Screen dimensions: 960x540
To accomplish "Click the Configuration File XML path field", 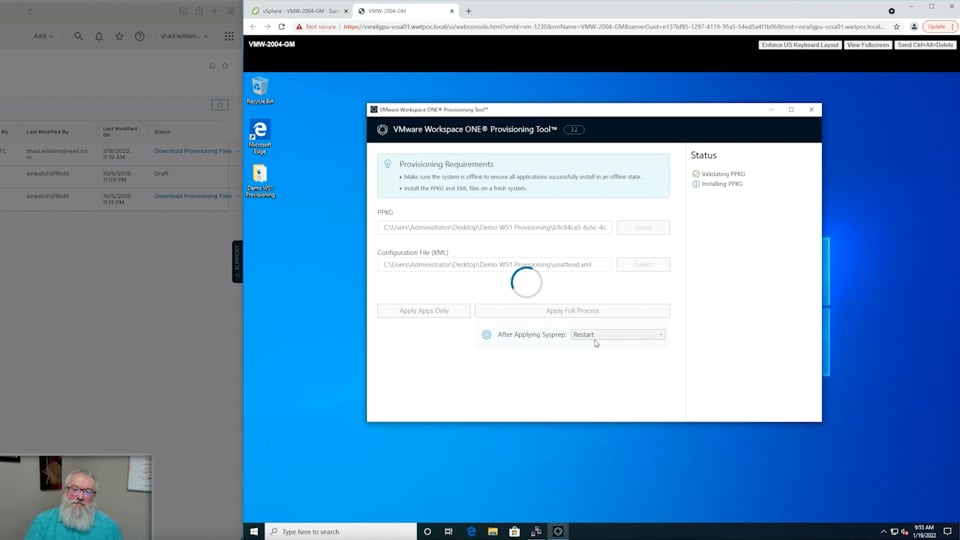I will click(x=494, y=264).
